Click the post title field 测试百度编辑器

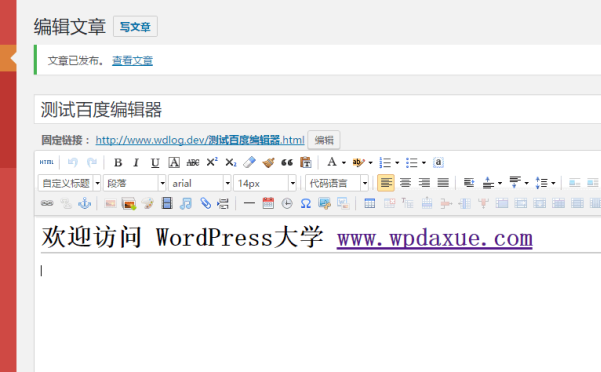tap(317, 110)
